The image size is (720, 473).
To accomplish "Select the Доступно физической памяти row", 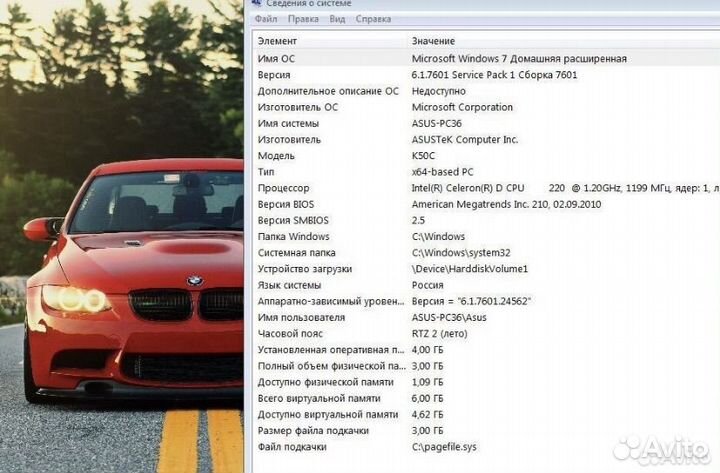I will click(x=487, y=382).
